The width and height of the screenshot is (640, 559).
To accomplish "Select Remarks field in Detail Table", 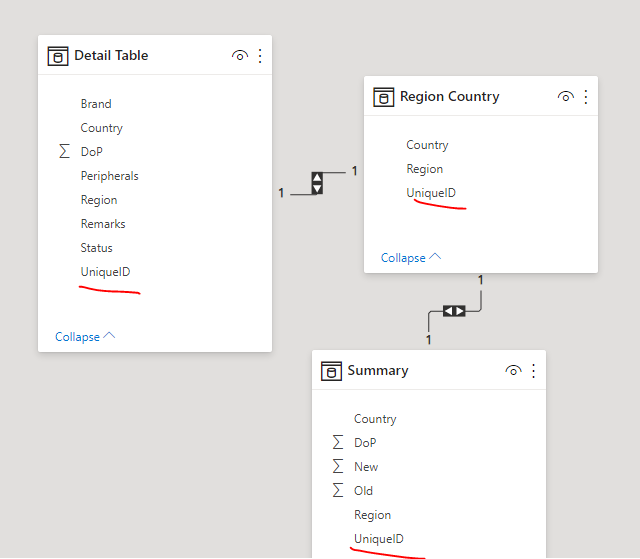I will tap(103, 224).
